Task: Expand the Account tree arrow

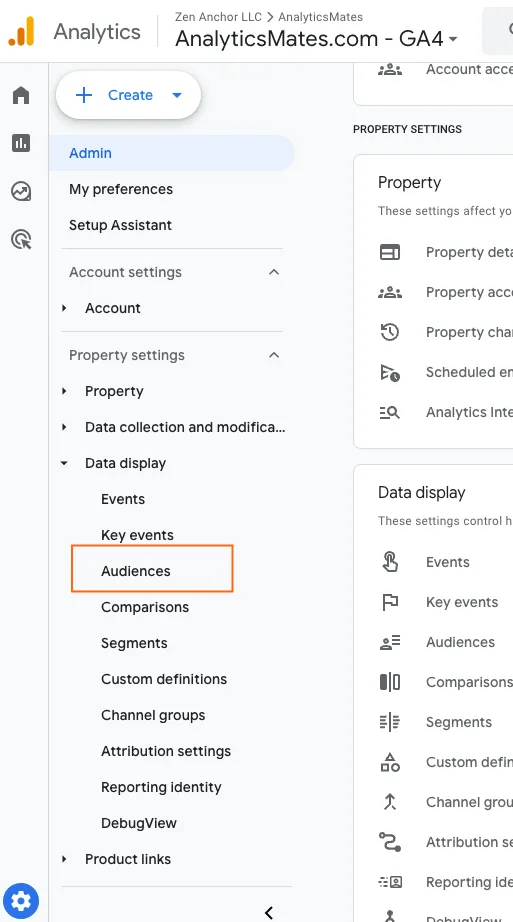Action: pyautogui.click(x=64, y=308)
